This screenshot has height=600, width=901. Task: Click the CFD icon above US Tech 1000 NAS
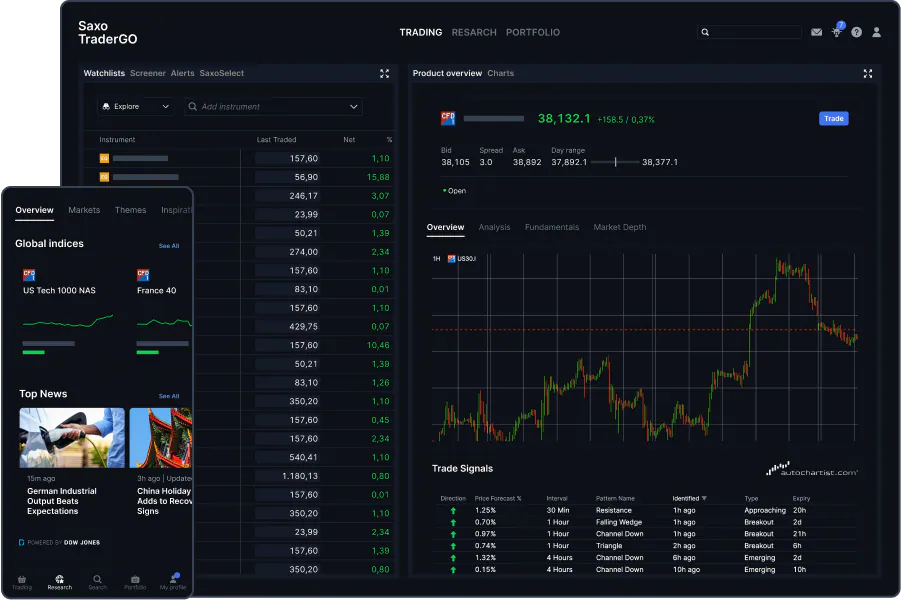[x=29, y=275]
